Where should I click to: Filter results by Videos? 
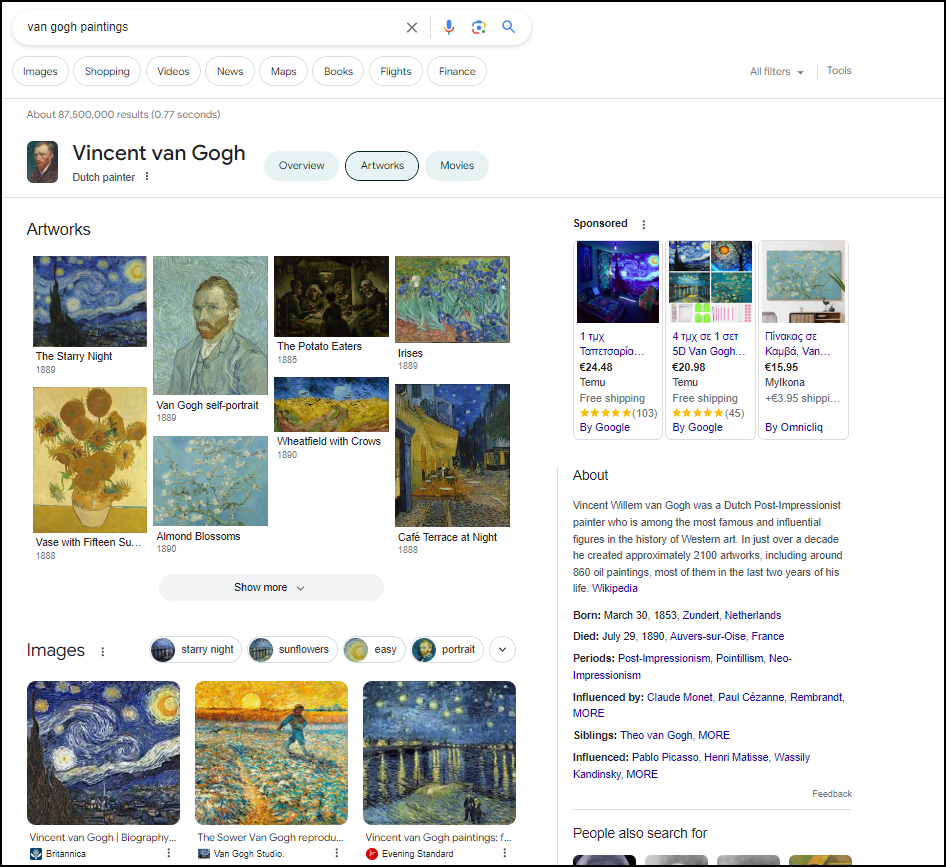[x=173, y=71]
